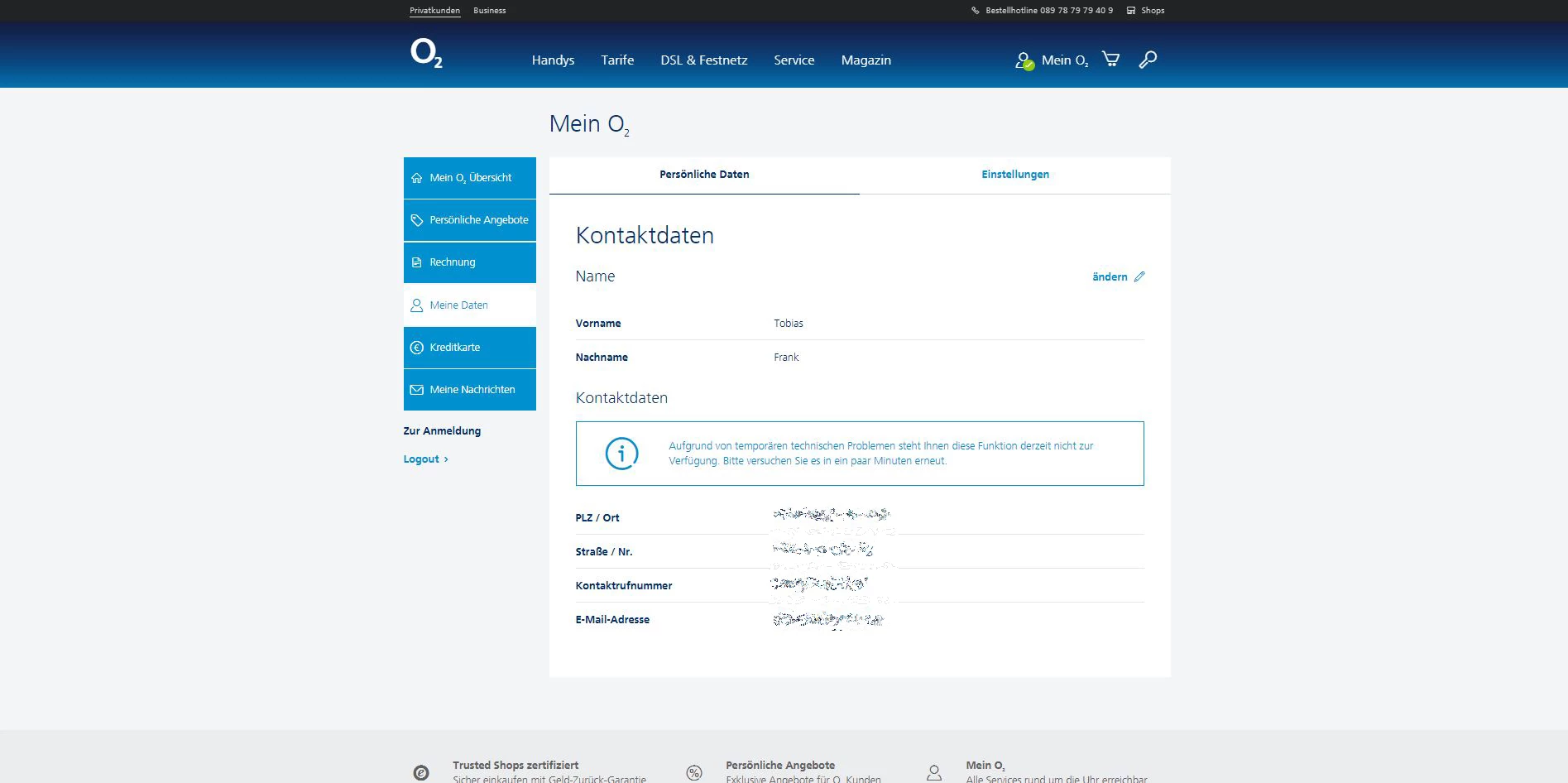
Task: Click the Logout link
Action: click(x=421, y=459)
